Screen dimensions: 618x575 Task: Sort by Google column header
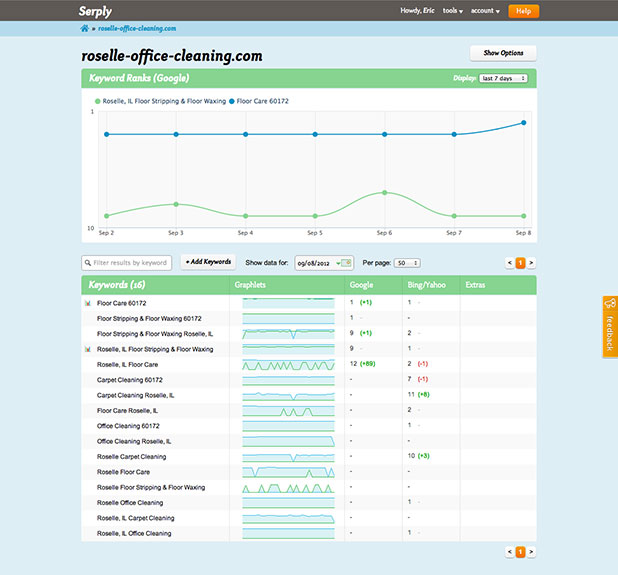(x=361, y=285)
